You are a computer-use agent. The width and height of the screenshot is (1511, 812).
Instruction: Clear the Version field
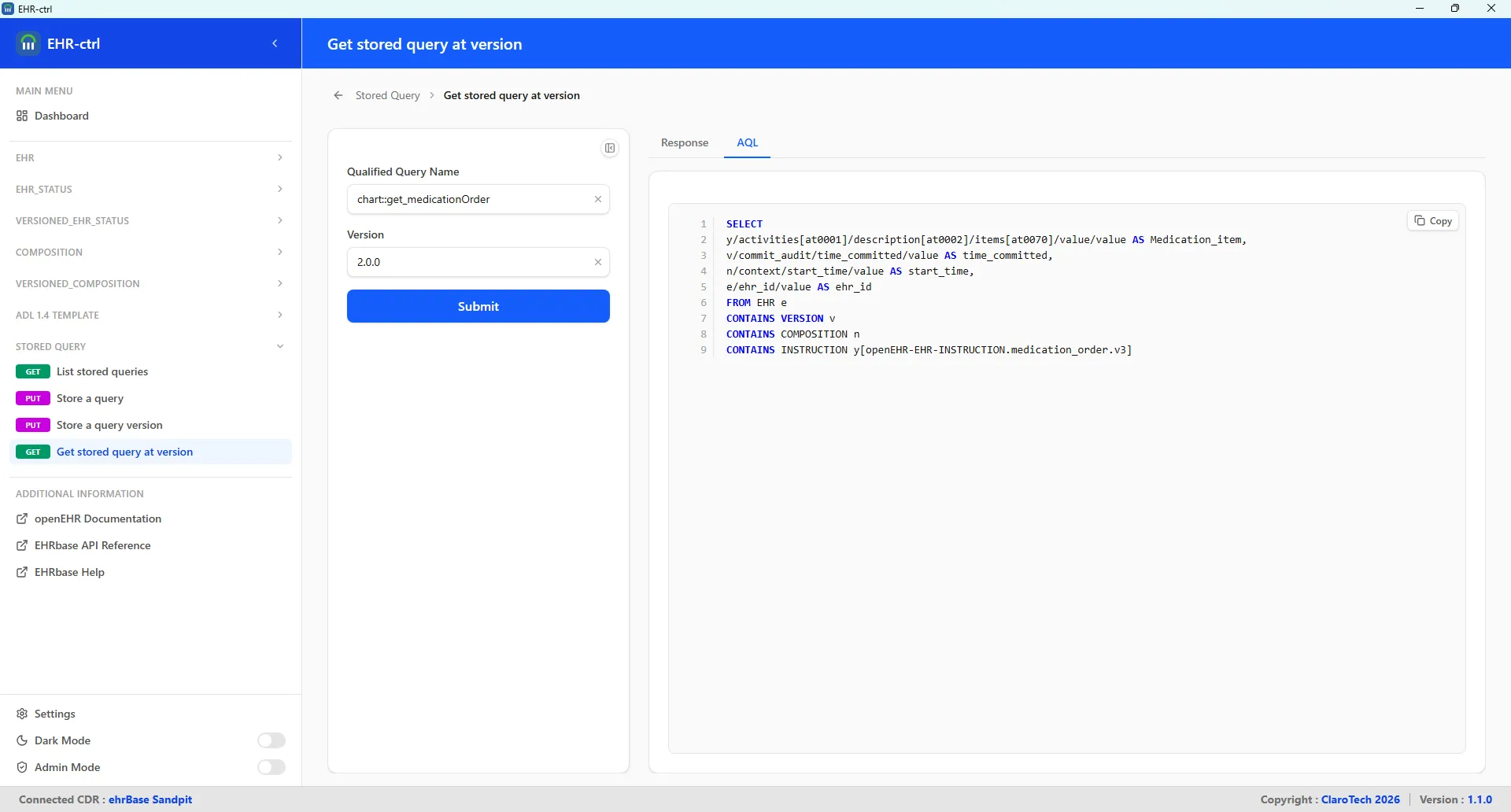click(598, 262)
